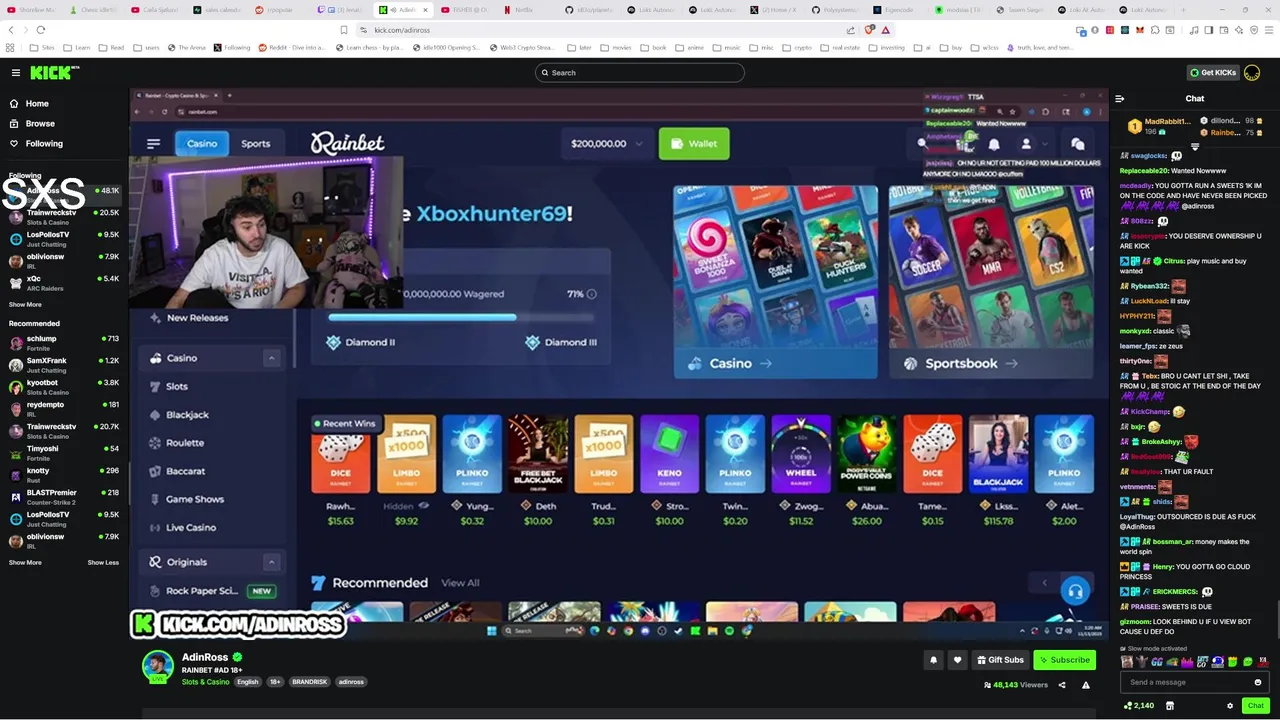Open the $200,000.00 balance dropdown
This screenshot has width=1280, height=720.
coord(606,144)
